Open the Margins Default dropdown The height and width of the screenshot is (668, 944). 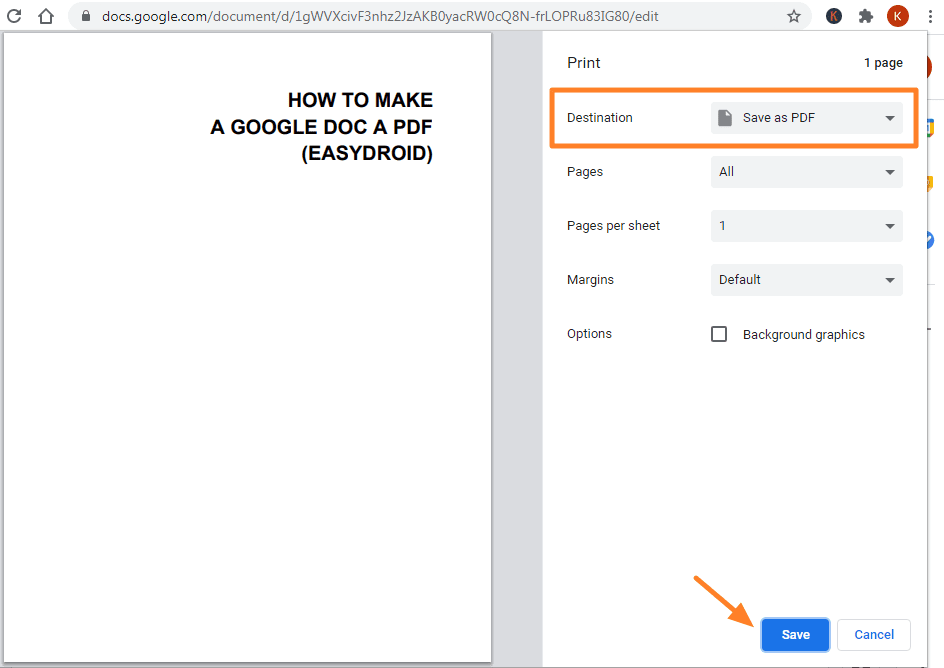click(807, 280)
